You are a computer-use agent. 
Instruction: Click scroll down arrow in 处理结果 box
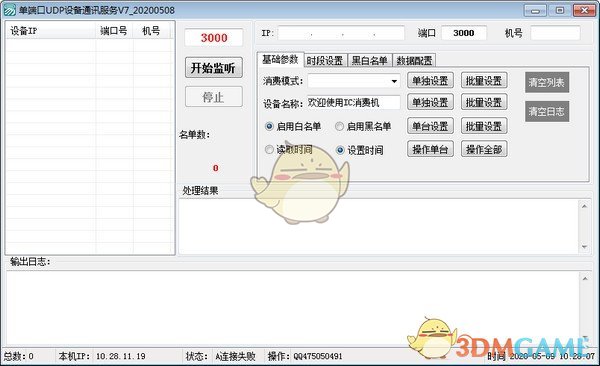pyautogui.click(x=584, y=247)
